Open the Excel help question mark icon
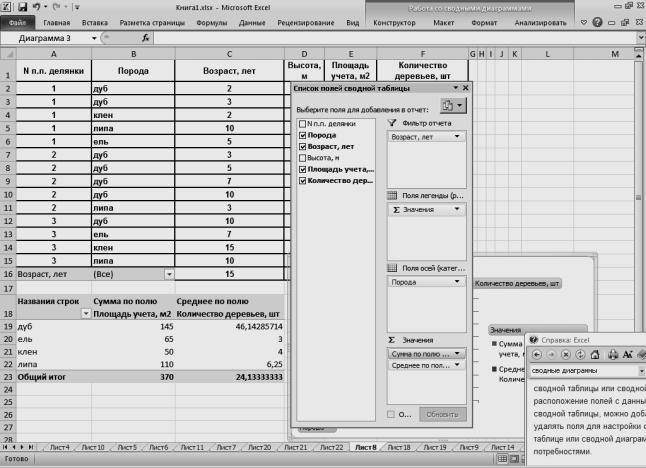The image size is (646, 468). (597, 22)
